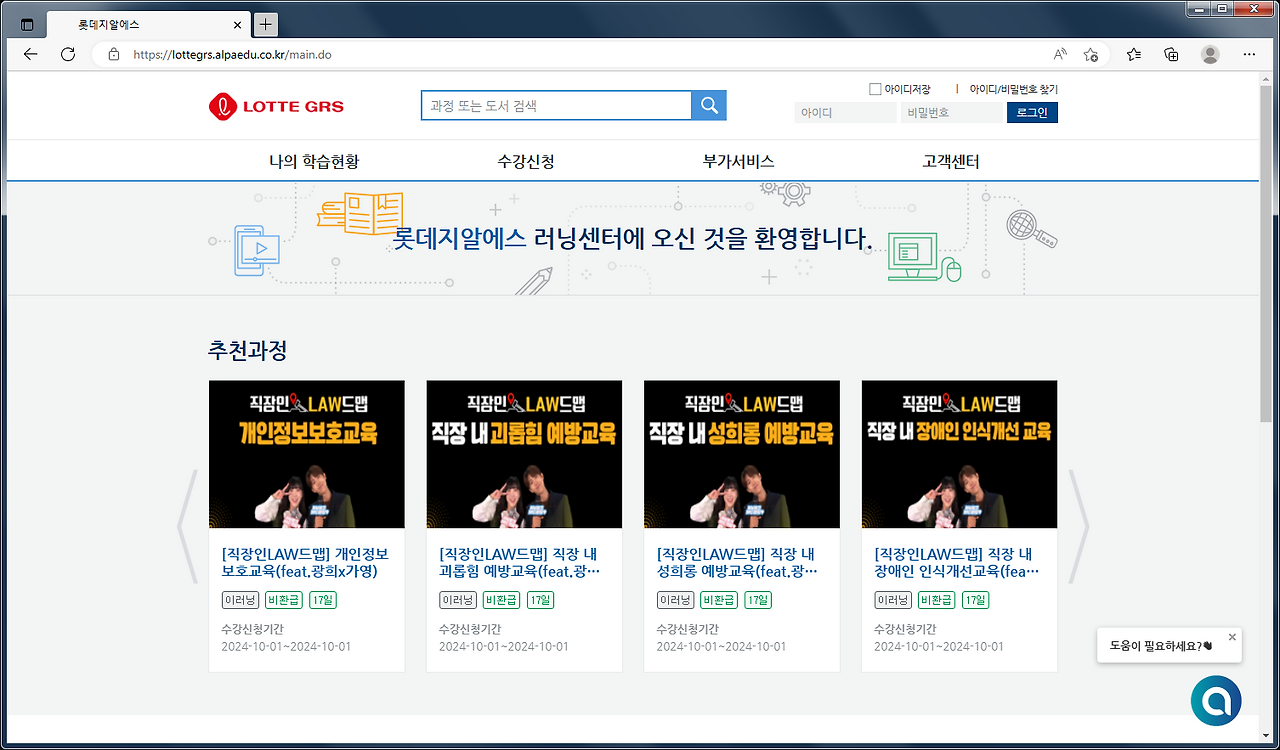Screen dimensions: 1280x750
Task: Click the 로그인 button
Action: [x=1032, y=112]
